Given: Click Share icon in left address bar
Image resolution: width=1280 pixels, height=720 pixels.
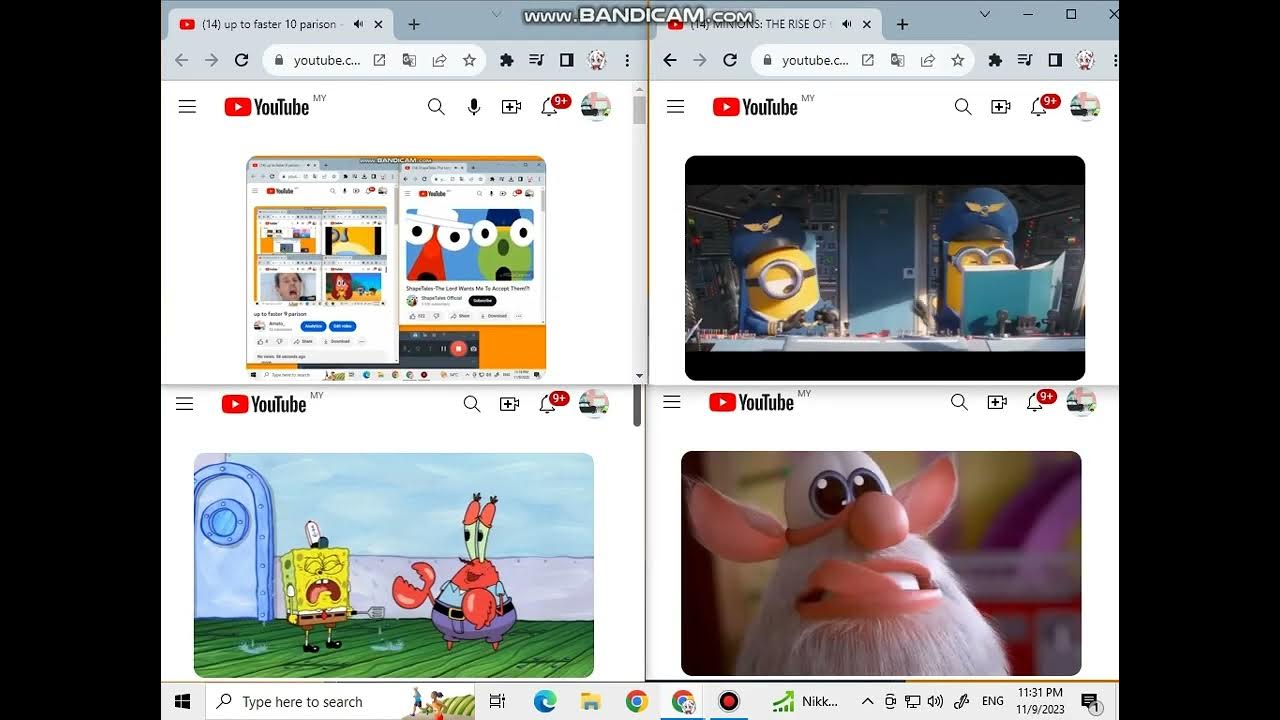Looking at the screenshot, I should click(x=439, y=60).
